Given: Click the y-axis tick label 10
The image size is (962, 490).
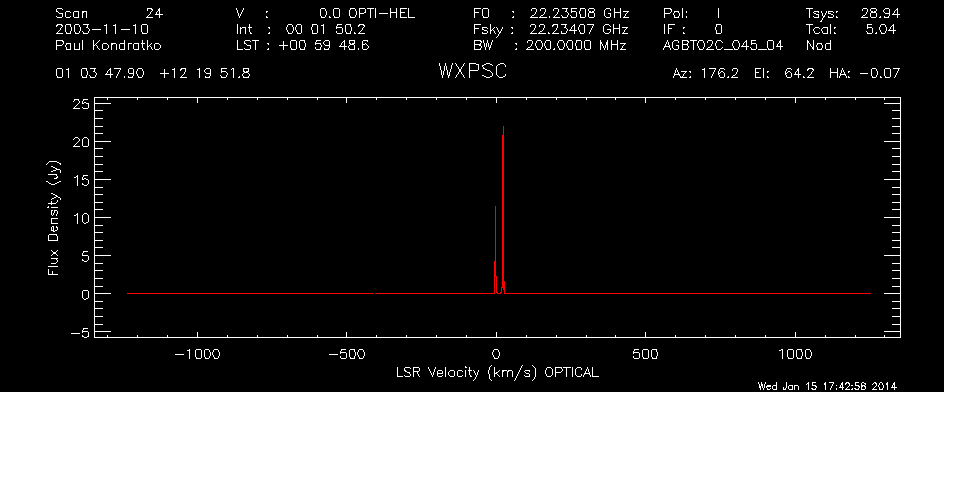Looking at the screenshot, I should pos(82,218).
